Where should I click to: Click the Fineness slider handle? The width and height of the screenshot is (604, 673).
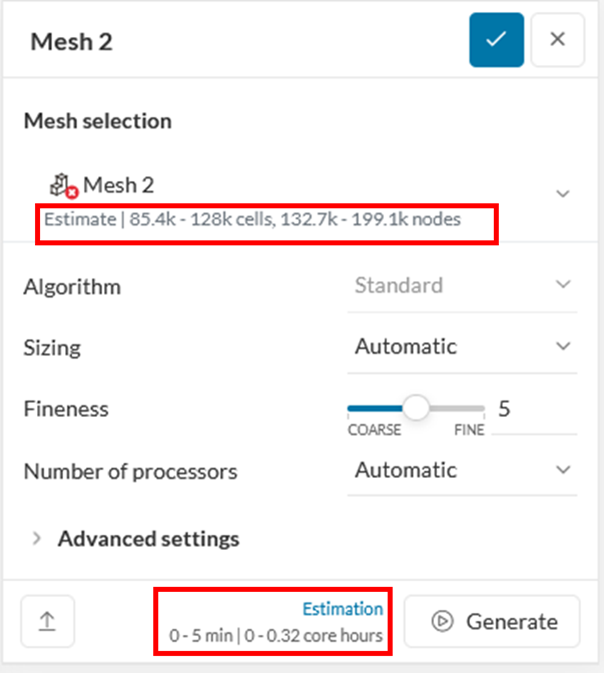415,408
